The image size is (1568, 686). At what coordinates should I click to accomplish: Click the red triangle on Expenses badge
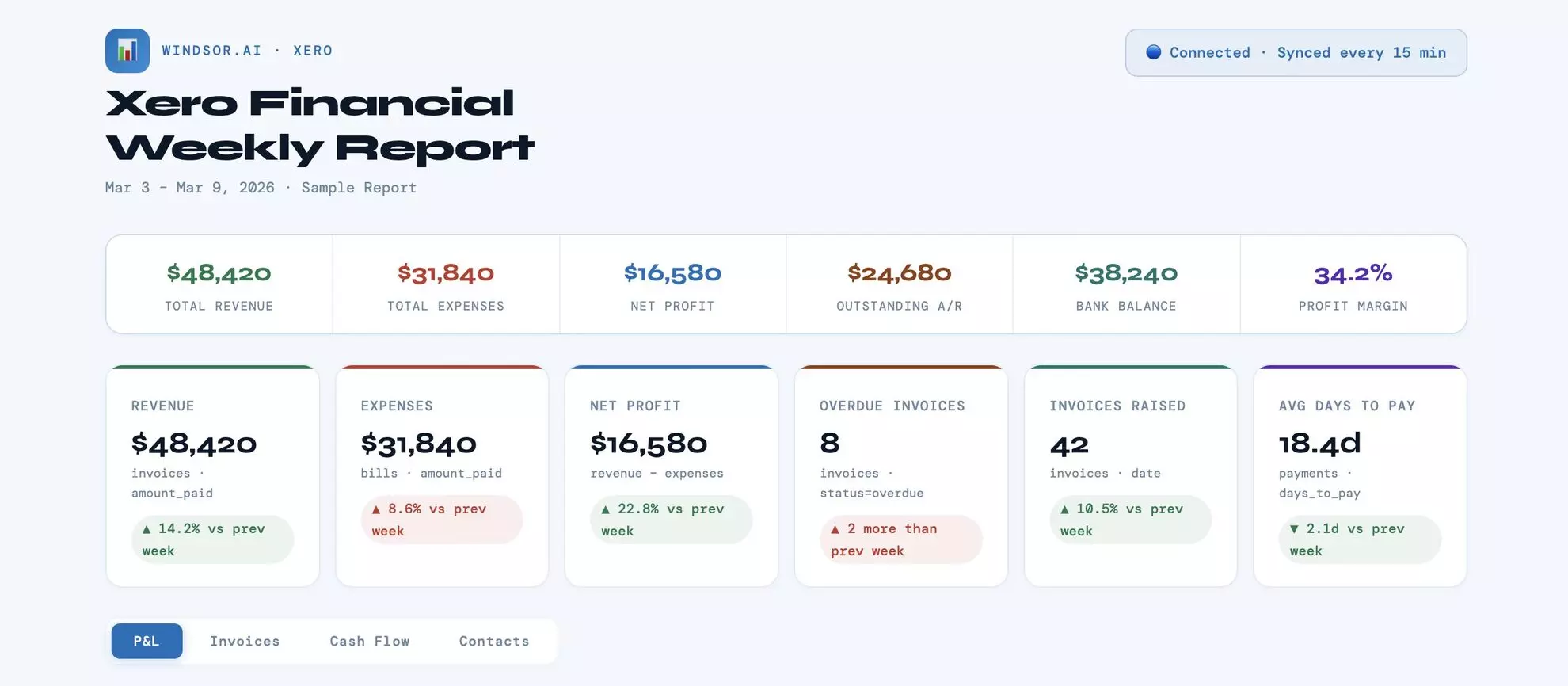coord(375,509)
